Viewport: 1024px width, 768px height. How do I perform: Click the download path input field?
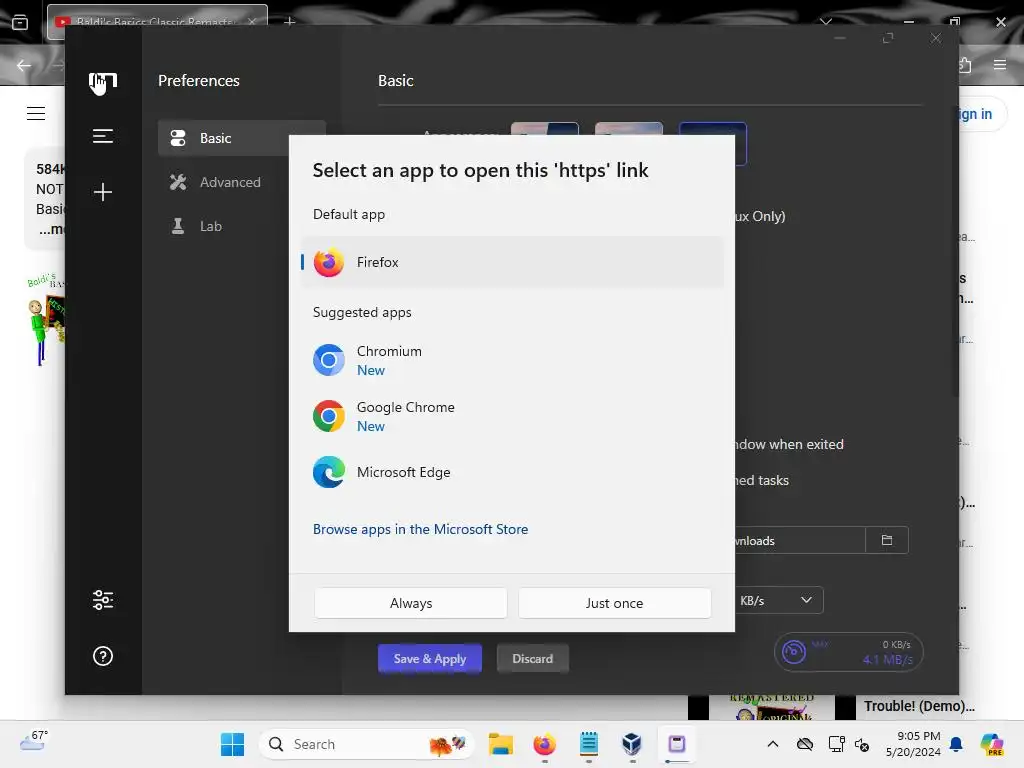(x=800, y=540)
